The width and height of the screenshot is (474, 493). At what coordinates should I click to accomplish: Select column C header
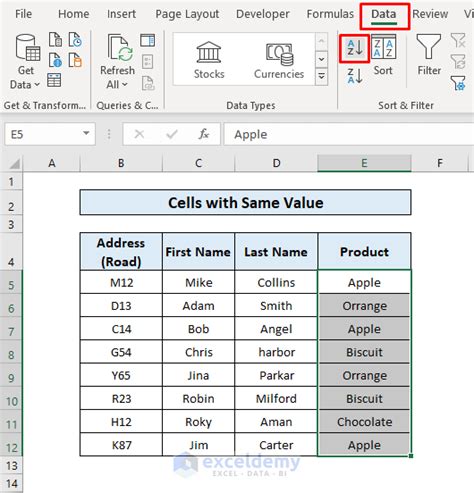(x=199, y=163)
